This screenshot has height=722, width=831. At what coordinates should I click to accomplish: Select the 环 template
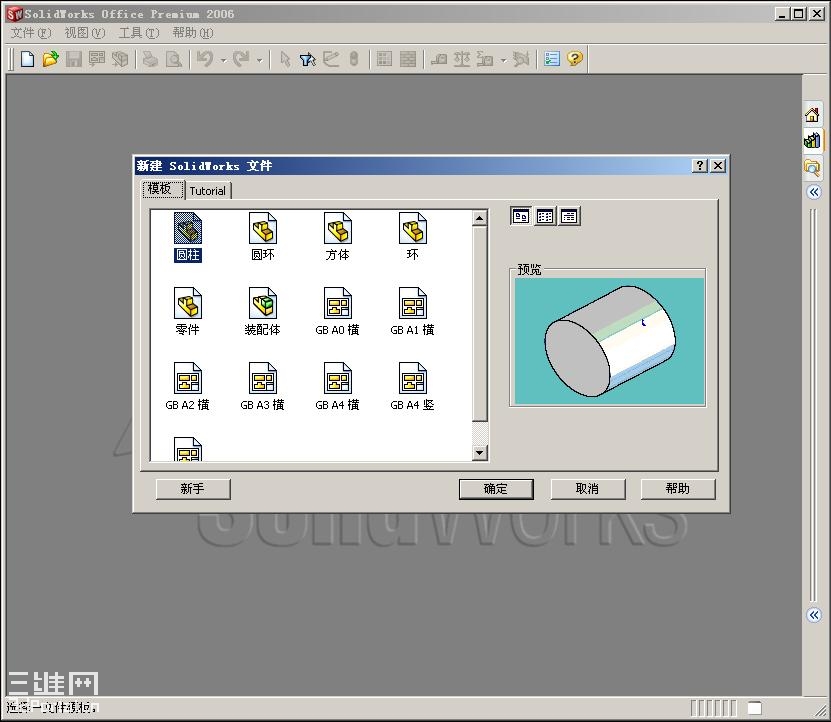(x=413, y=237)
